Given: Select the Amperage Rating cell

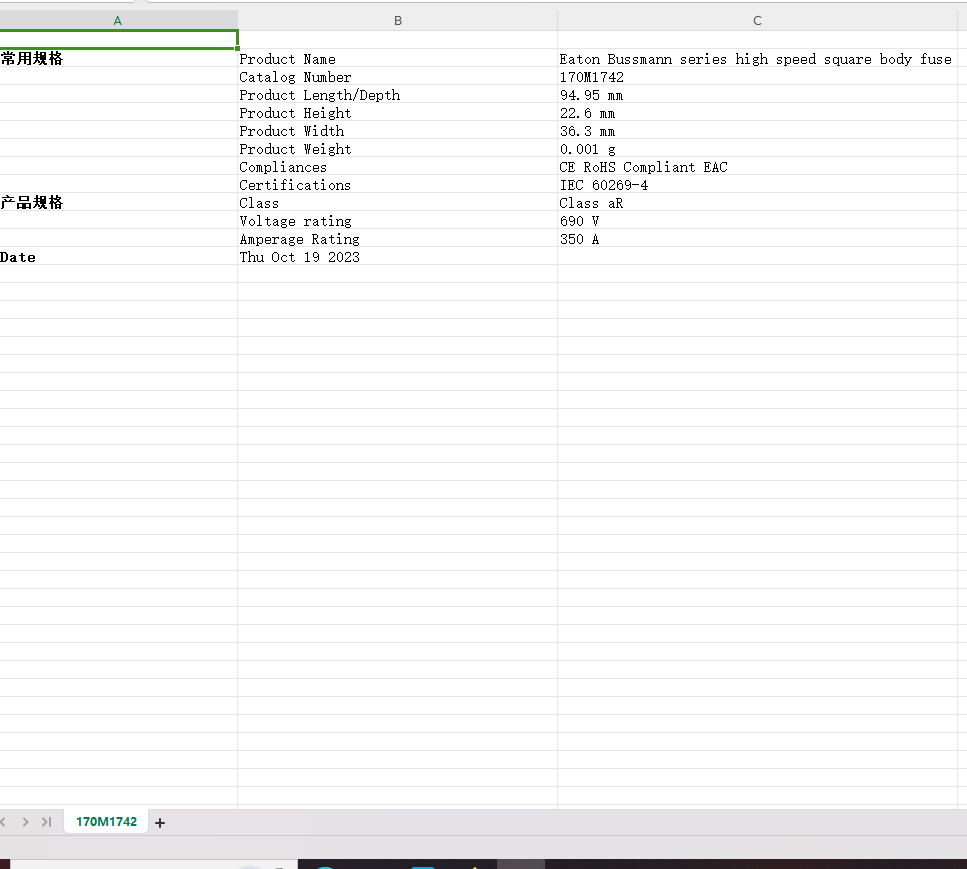Looking at the screenshot, I should (398, 238).
